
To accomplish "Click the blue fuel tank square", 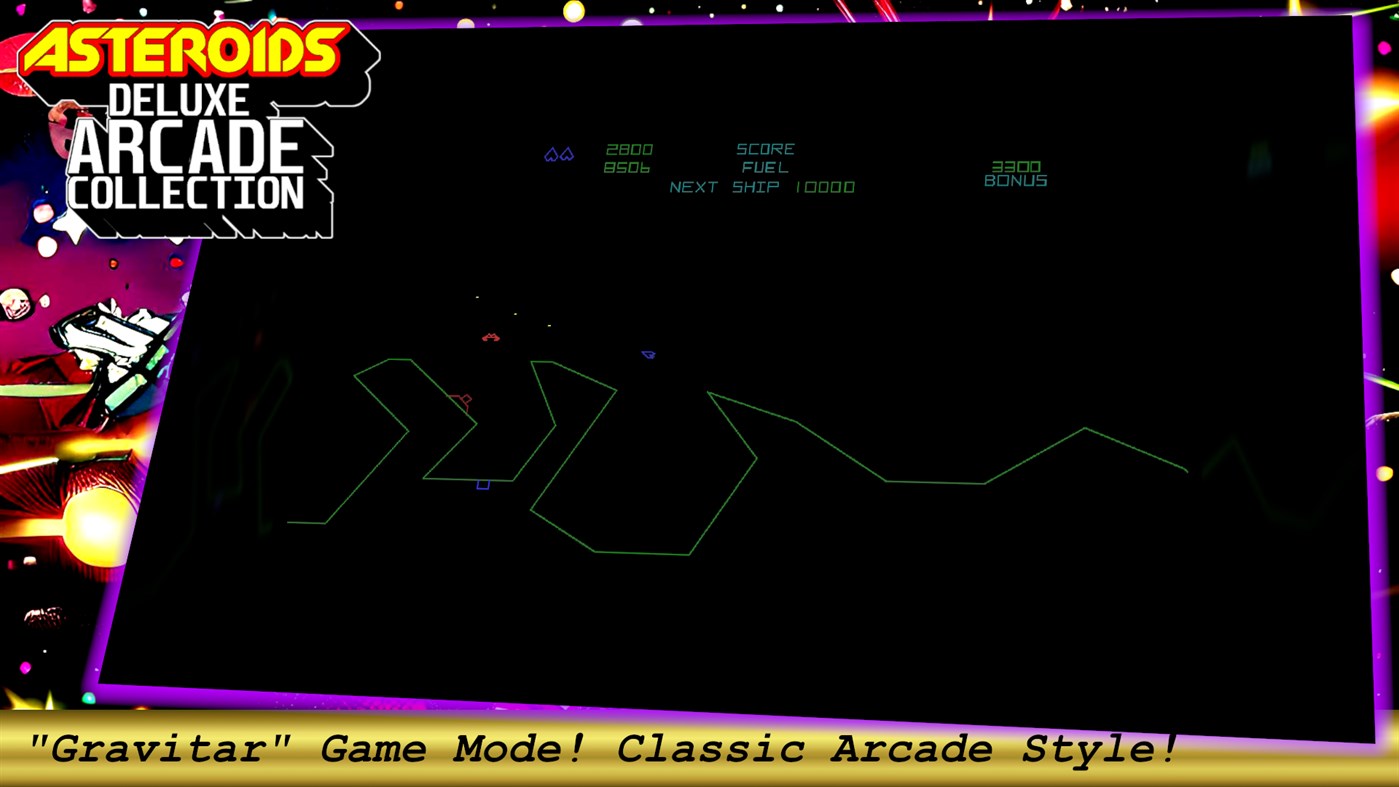I will [x=482, y=485].
